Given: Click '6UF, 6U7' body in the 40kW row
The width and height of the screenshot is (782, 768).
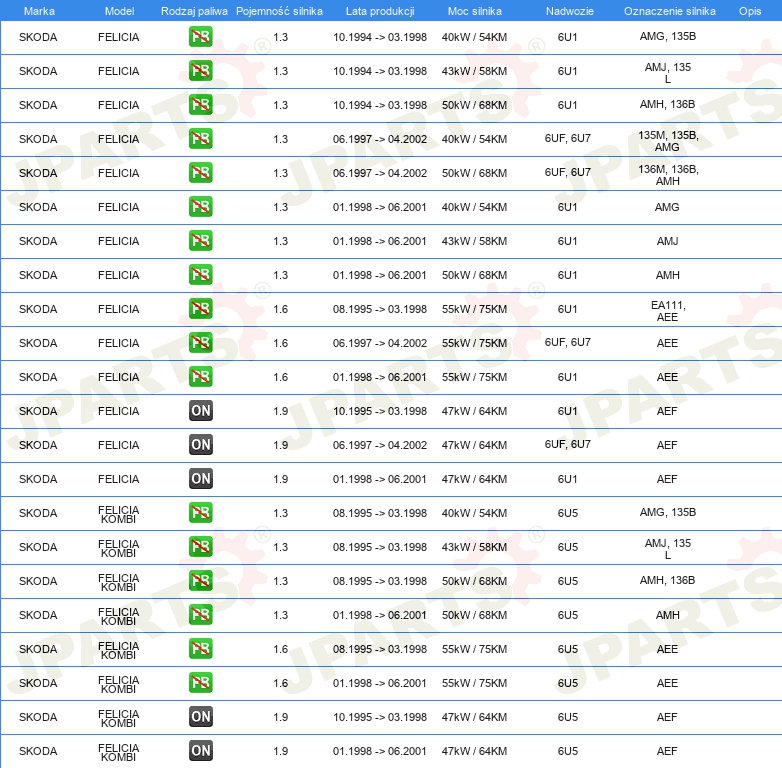Looking at the screenshot, I should pos(568,138).
